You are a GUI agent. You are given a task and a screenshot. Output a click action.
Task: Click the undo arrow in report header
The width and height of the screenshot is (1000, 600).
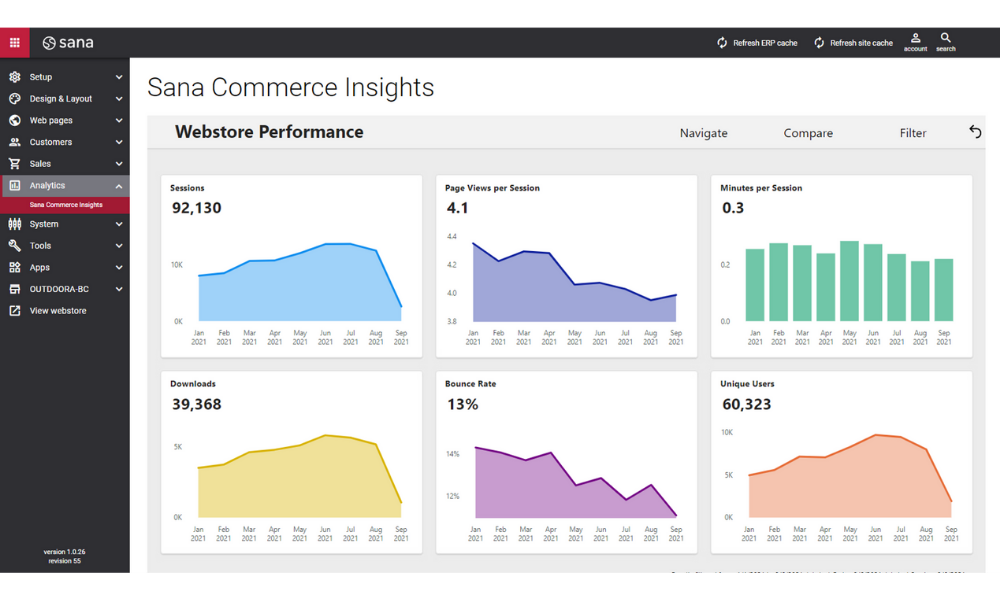[975, 132]
